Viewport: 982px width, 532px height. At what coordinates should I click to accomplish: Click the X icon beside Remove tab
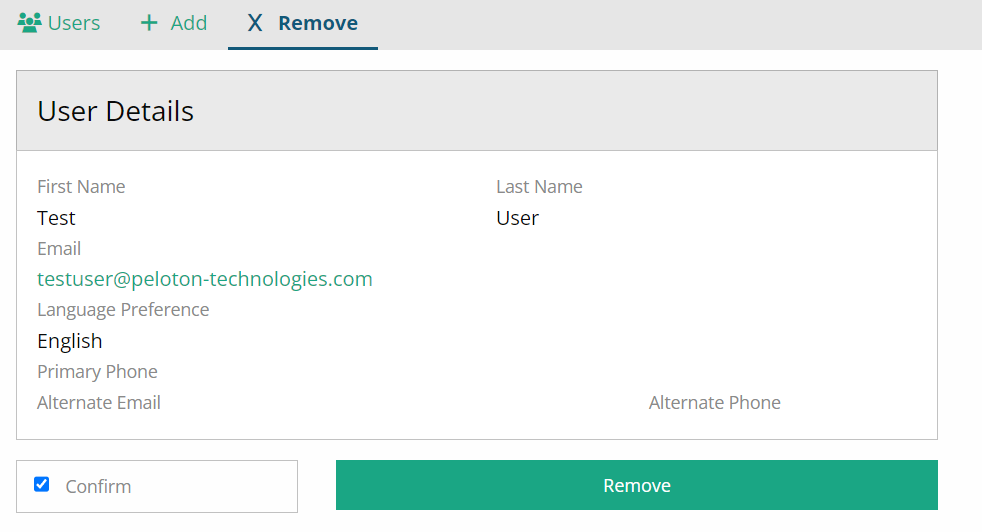pos(255,23)
